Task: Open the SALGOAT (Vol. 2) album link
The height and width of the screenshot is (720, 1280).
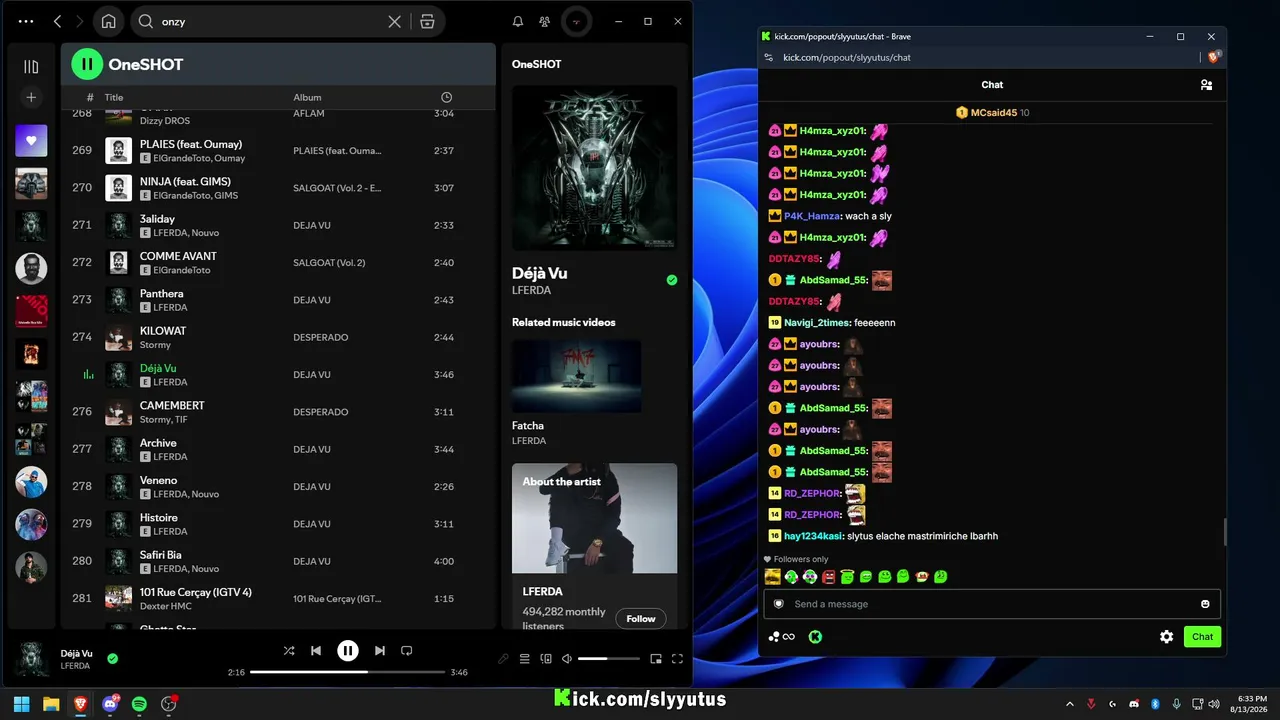Action: [x=329, y=263]
